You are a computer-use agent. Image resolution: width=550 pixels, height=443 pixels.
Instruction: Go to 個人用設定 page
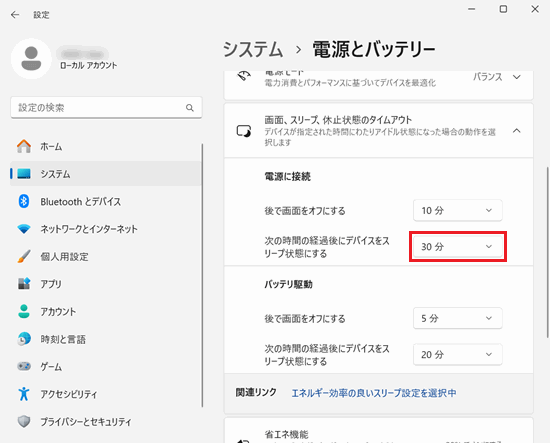106,256
